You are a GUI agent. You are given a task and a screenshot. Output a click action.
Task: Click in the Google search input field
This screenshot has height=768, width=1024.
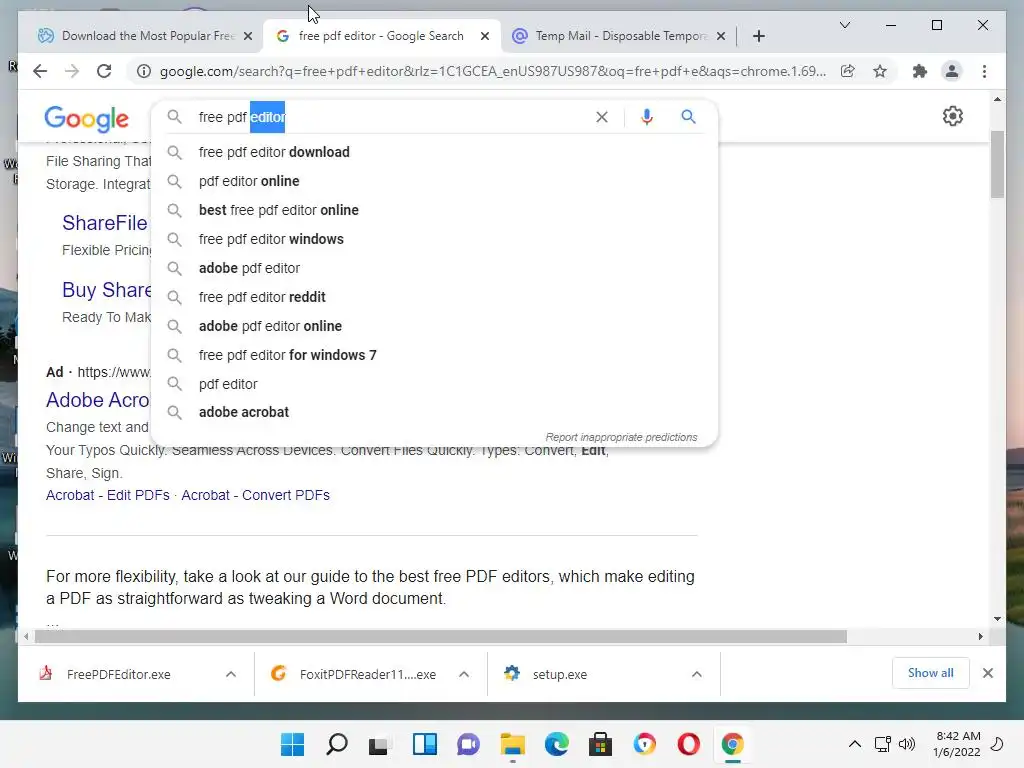[392, 117]
